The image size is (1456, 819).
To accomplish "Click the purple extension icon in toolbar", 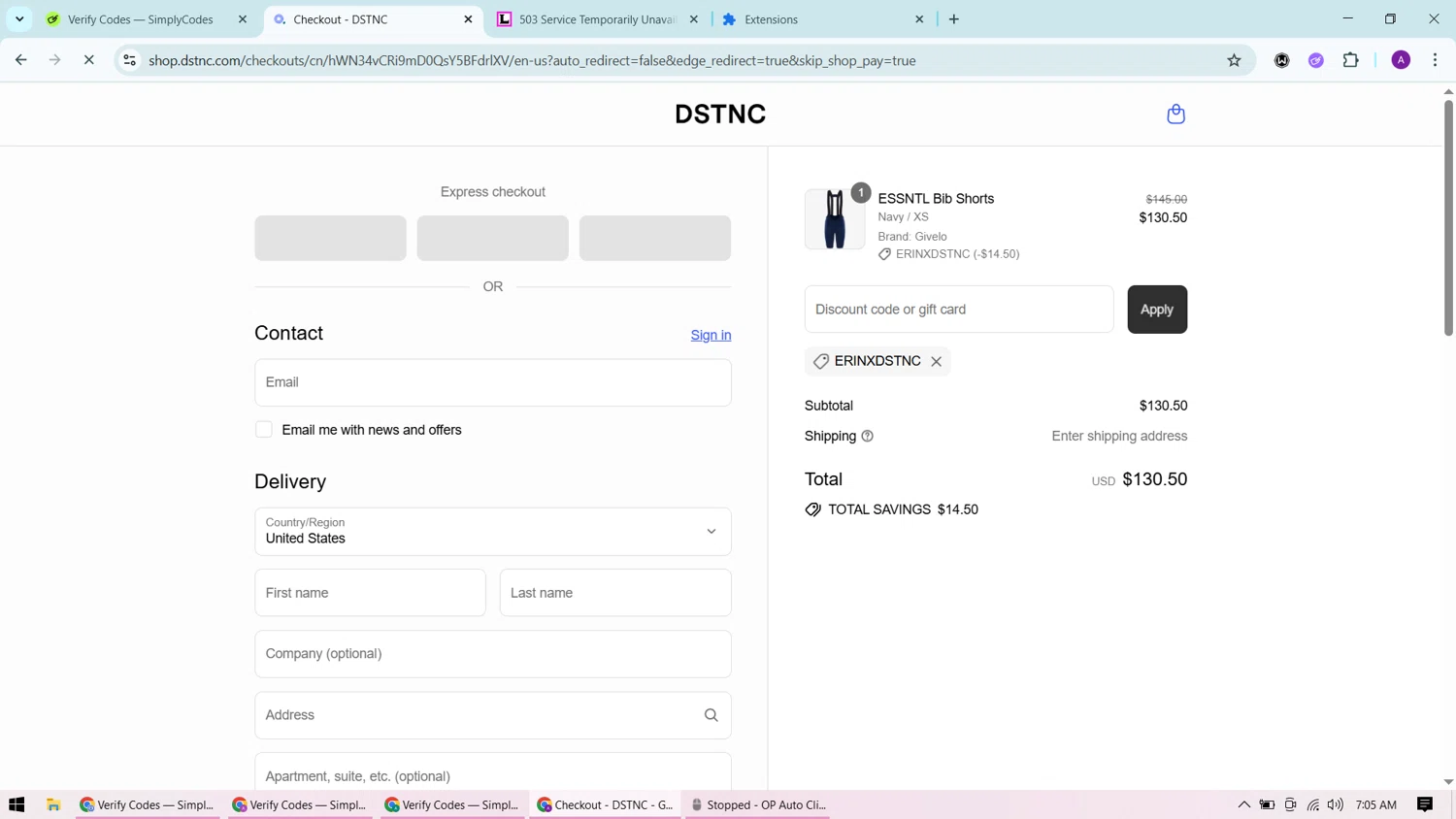I will pos(1316,60).
